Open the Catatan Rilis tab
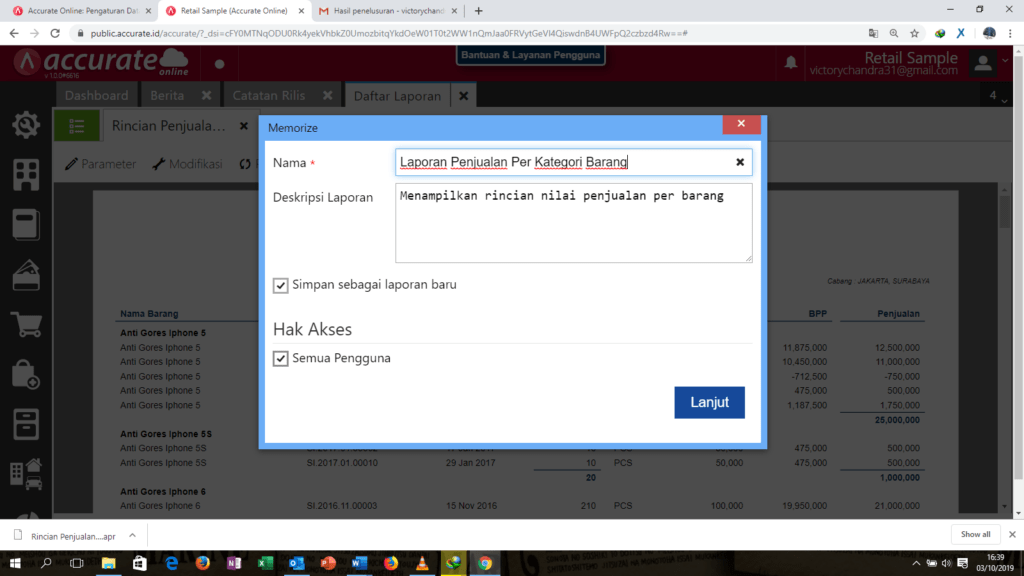This screenshot has width=1024, height=576. [x=269, y=96]
